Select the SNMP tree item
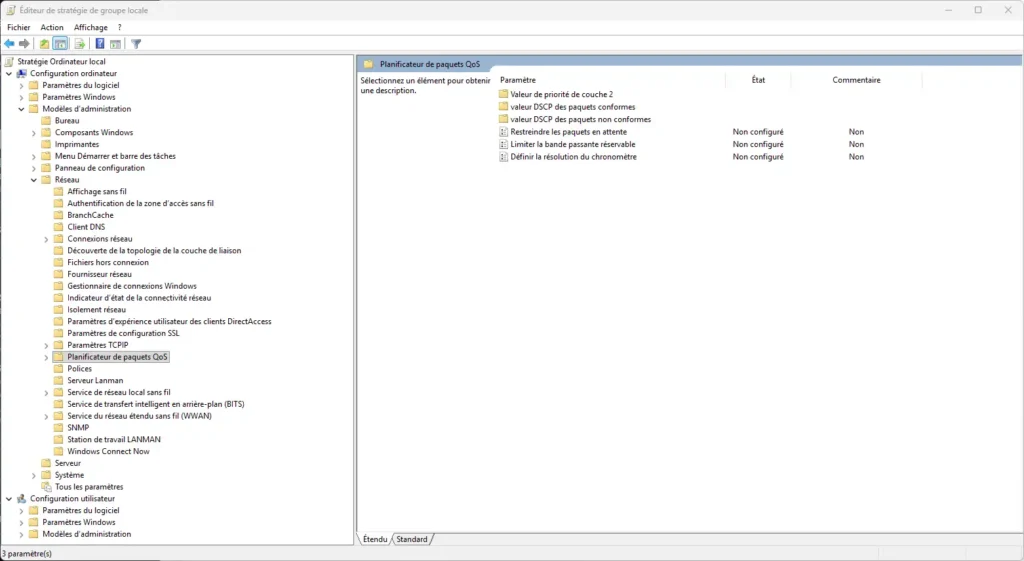 (x=78, y=428)
